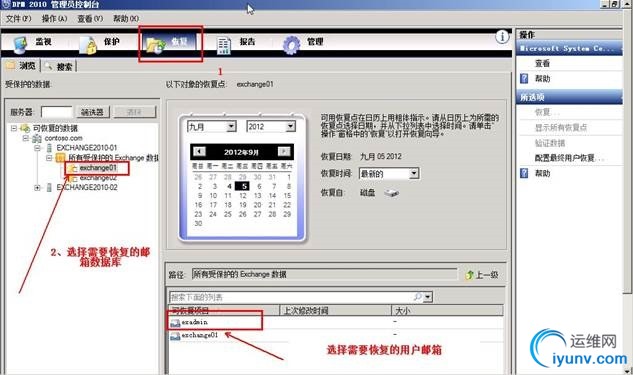Click the 可恢复项目 column header

[x=224, y=310]
